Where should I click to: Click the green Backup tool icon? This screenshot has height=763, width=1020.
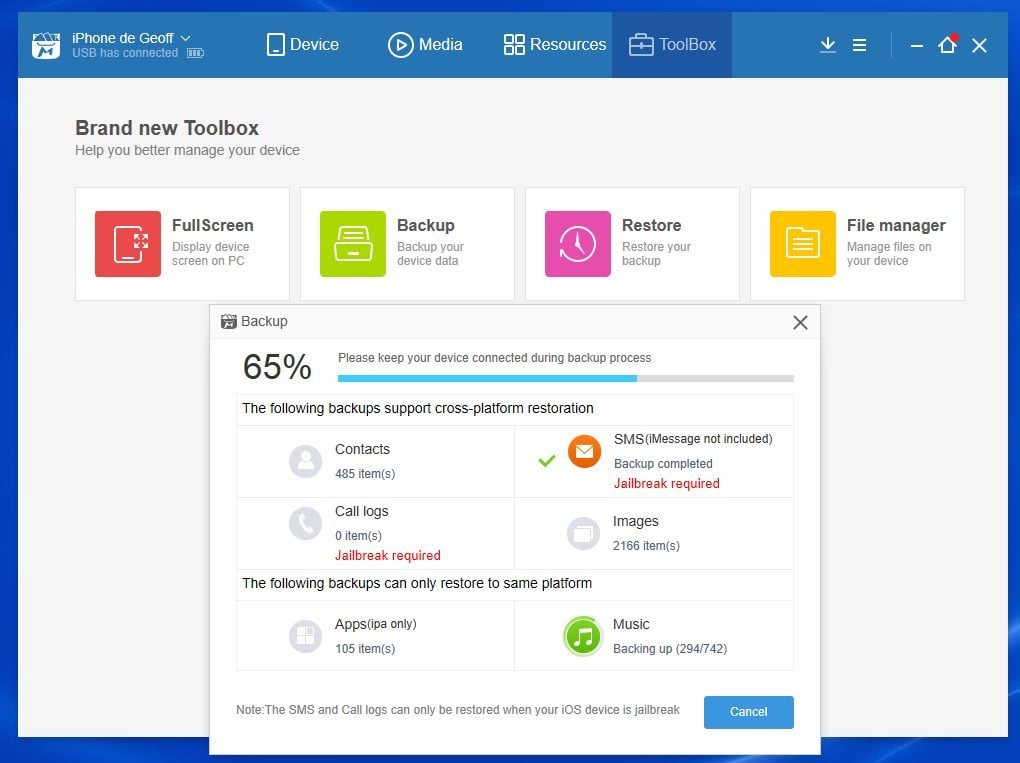click(353, 243)
